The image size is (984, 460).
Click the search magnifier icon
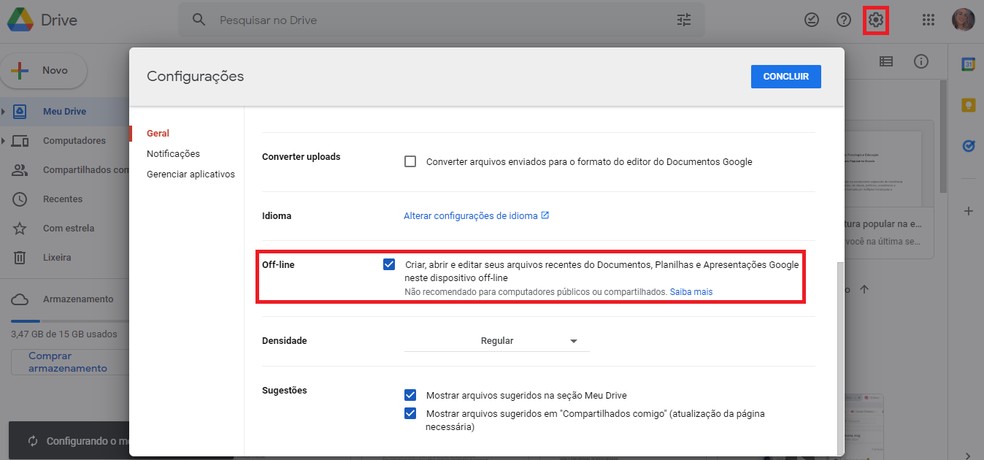click(x=199, y=20)
